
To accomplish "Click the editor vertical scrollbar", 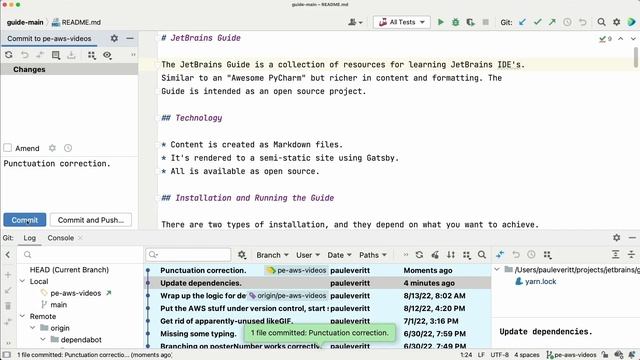I will click(x=636, y=57).
